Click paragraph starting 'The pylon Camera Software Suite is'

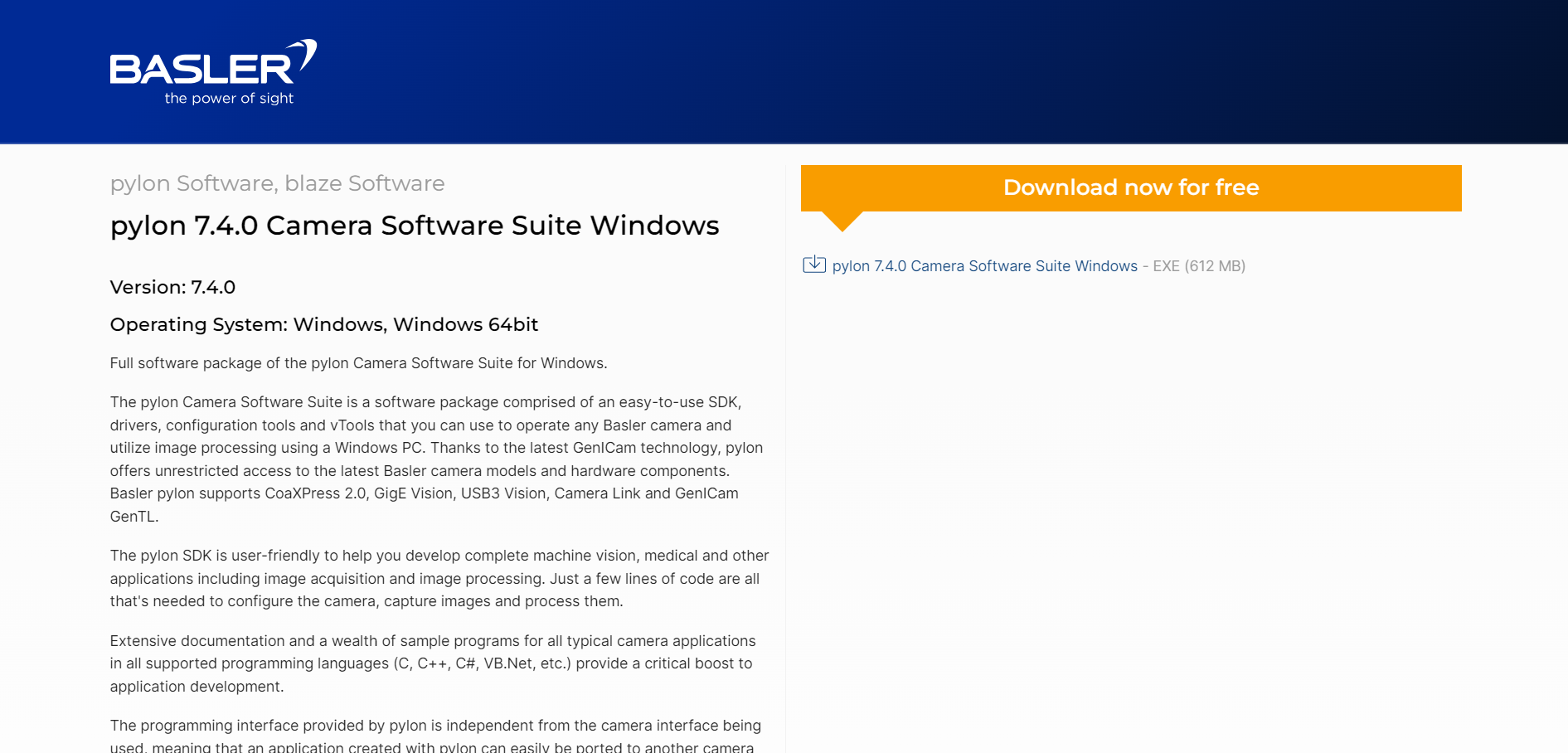click(437, 459)
